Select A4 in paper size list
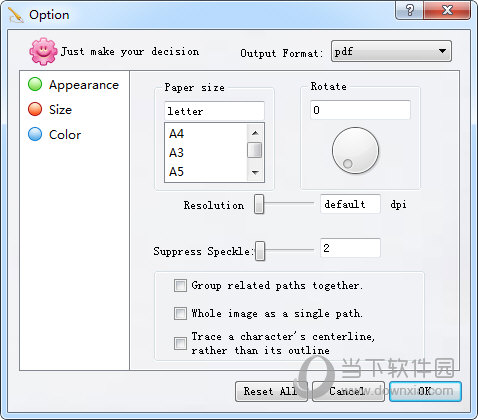This screenshot has width=478, height=420. point(176,134)
